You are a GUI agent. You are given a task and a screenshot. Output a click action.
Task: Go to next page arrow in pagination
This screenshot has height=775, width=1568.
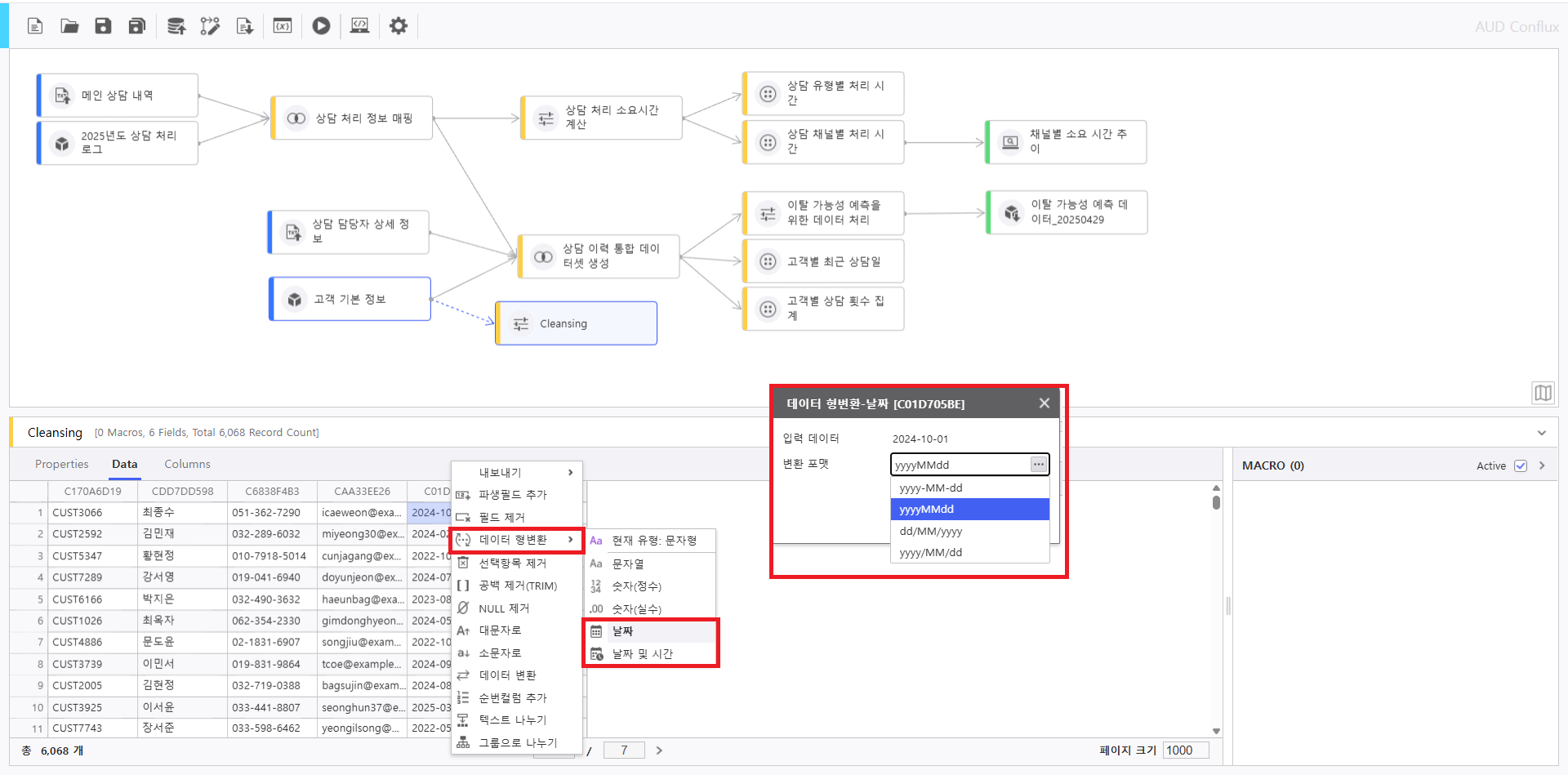click(x=659, y=751)
